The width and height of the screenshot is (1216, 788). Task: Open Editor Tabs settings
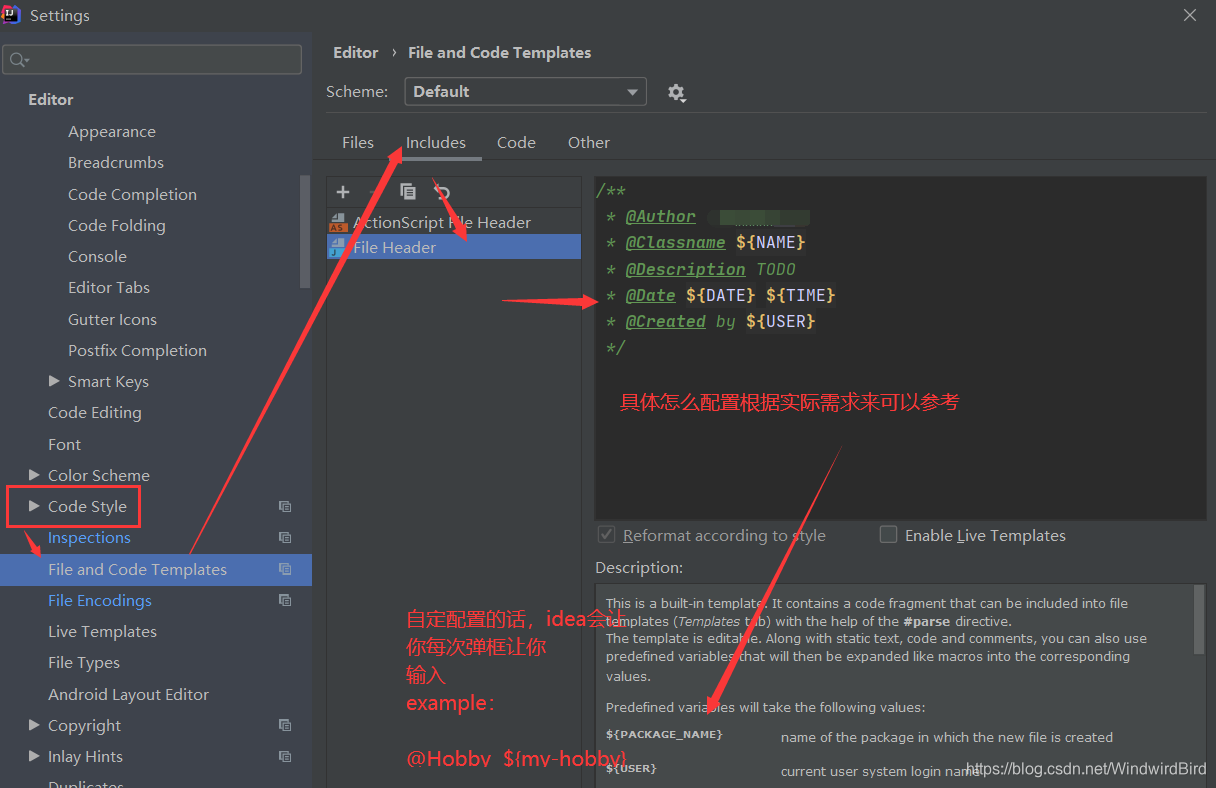[x=109, y=288]
